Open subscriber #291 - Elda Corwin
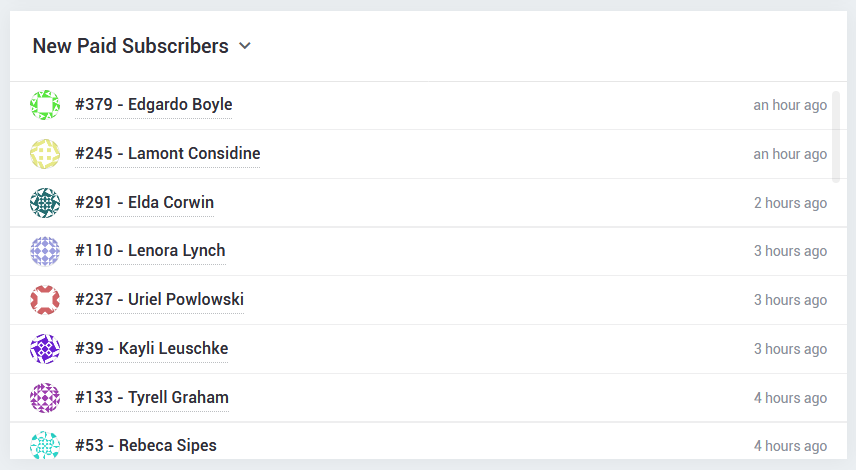Viewport: 856px width, 470px height. tap(144, 203)
